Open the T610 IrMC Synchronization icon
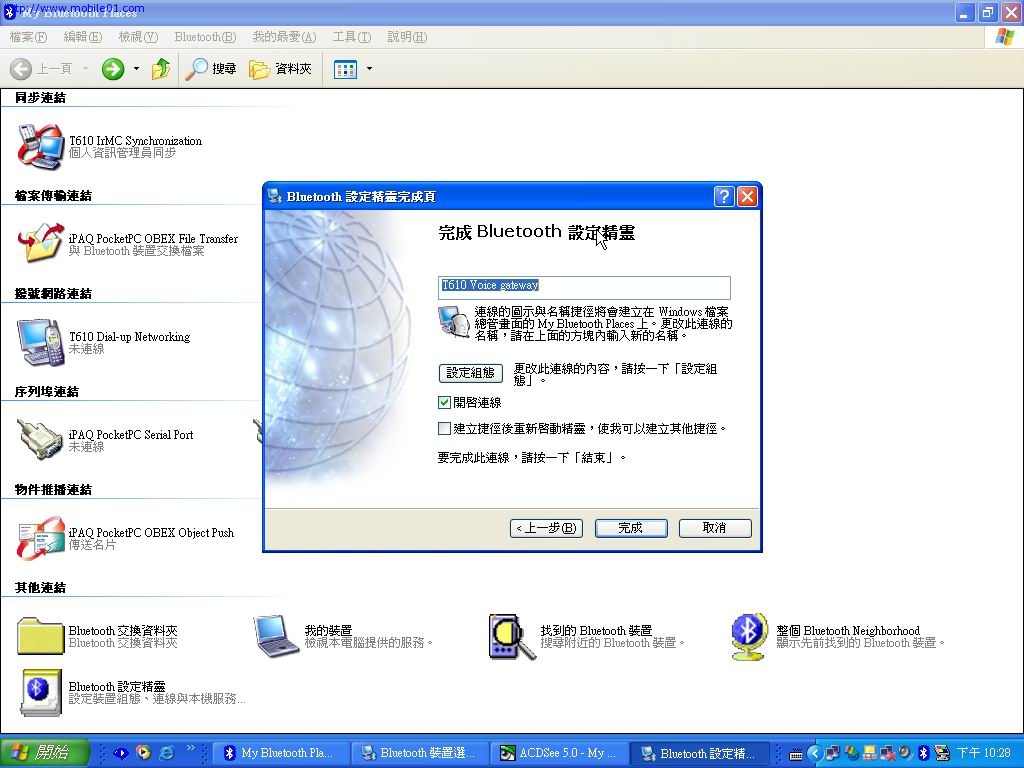This screenshot has height=768, width=1024. tap(40, 146)
